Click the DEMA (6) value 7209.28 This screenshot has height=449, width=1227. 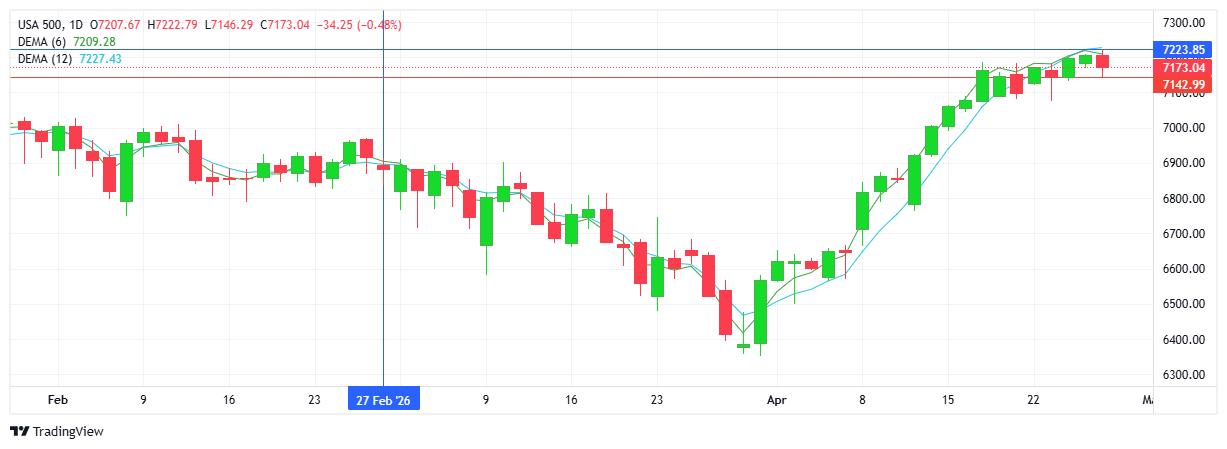95,42
